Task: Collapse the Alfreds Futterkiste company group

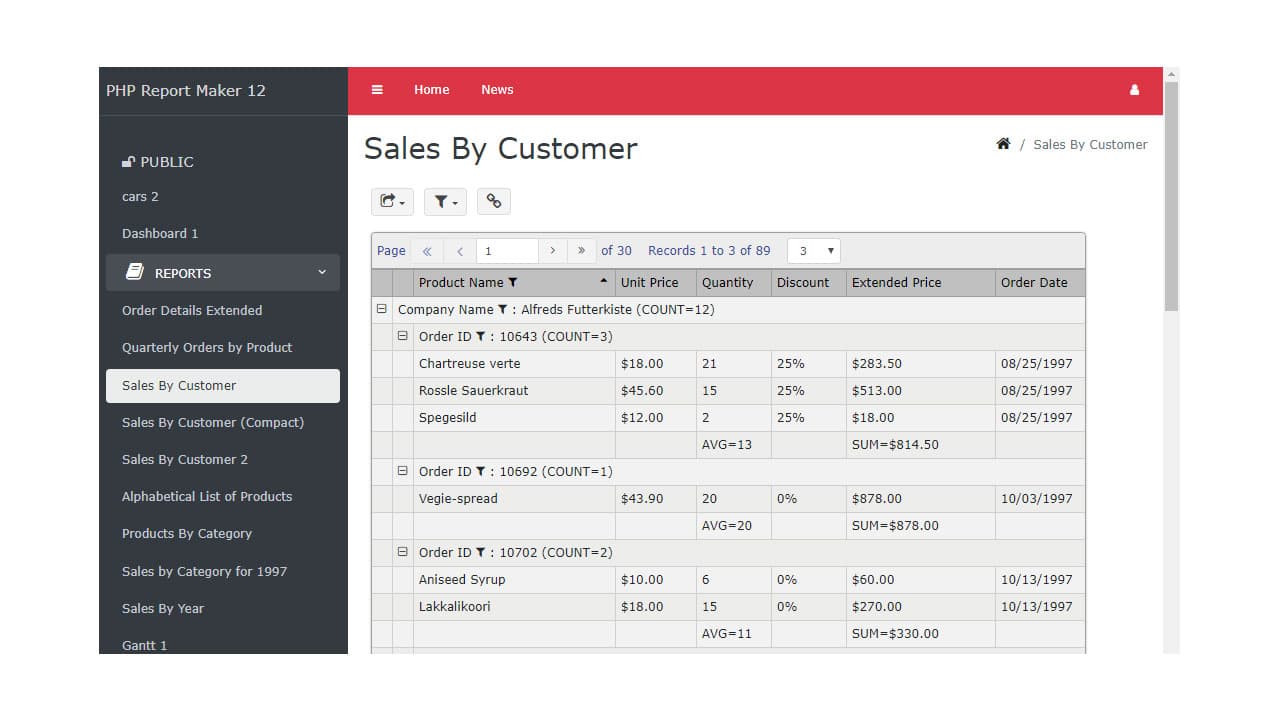Action: (381, 309)
